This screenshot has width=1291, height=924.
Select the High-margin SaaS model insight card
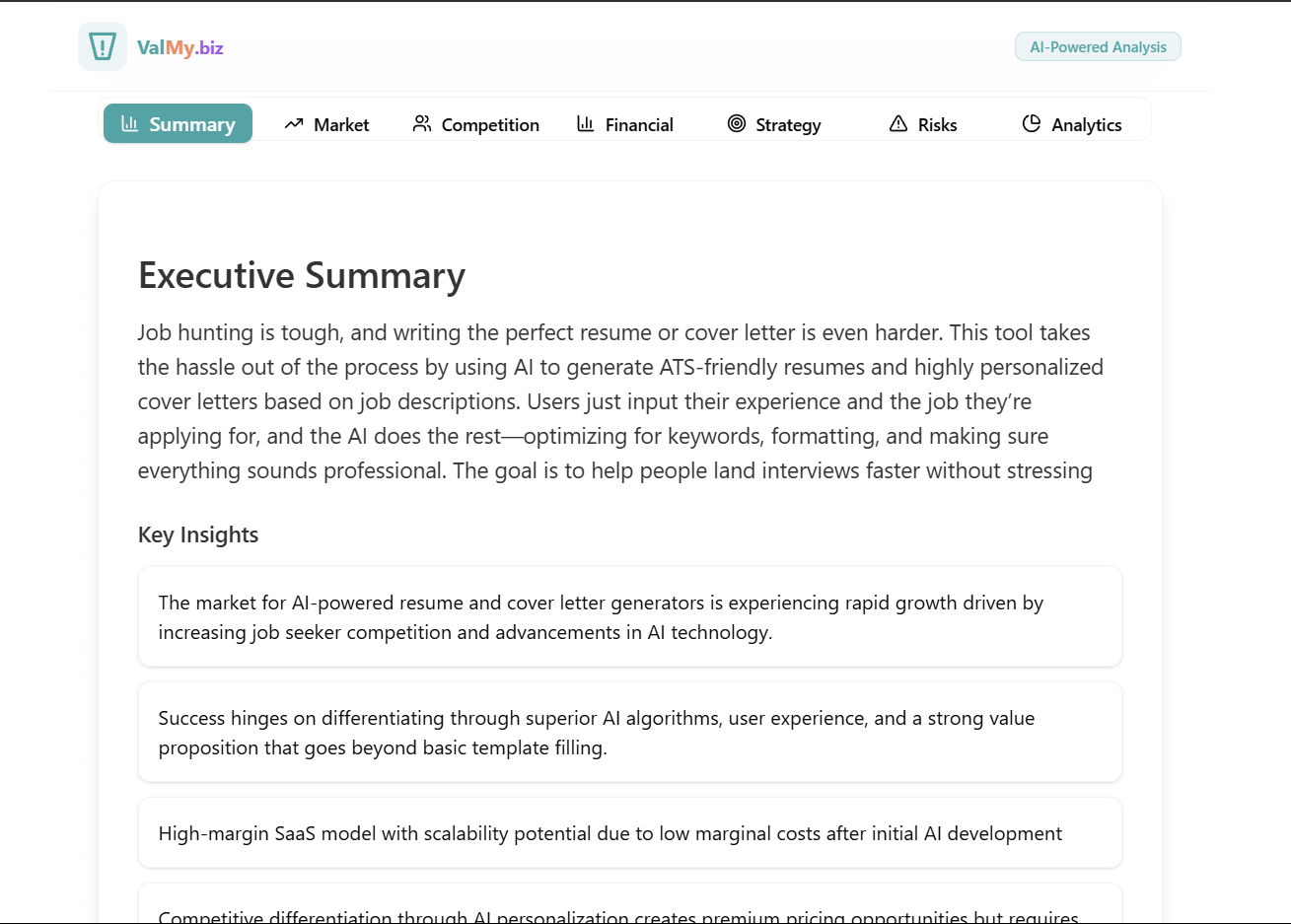click(x=630, y=833)
